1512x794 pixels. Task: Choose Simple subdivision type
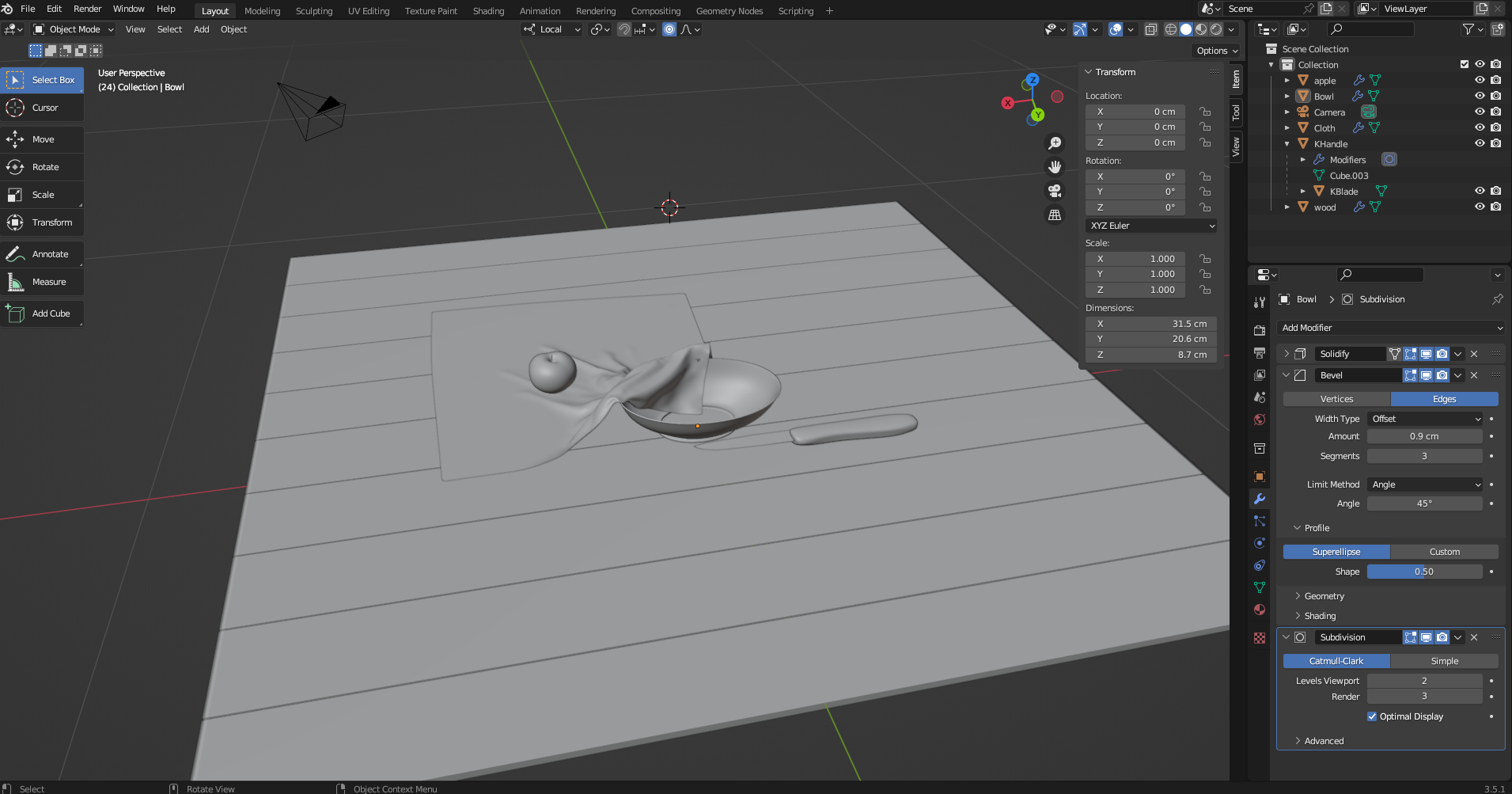click(x=1444, y=661)
